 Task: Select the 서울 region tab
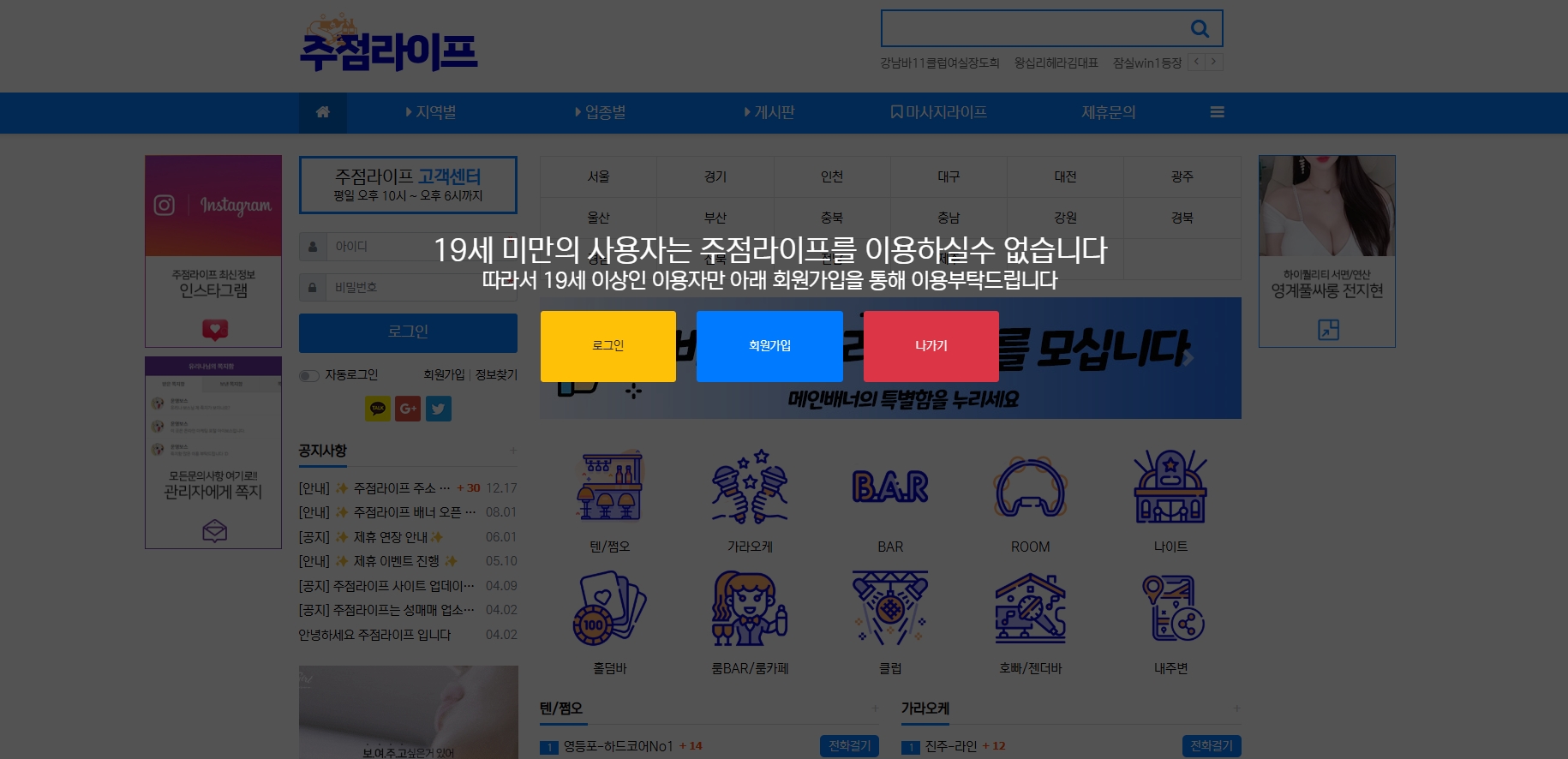[x=599, y=176]
